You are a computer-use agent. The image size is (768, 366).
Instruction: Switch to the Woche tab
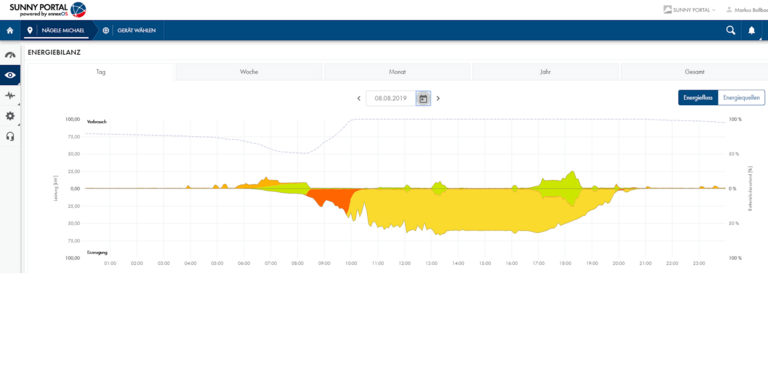coord(249,72)
